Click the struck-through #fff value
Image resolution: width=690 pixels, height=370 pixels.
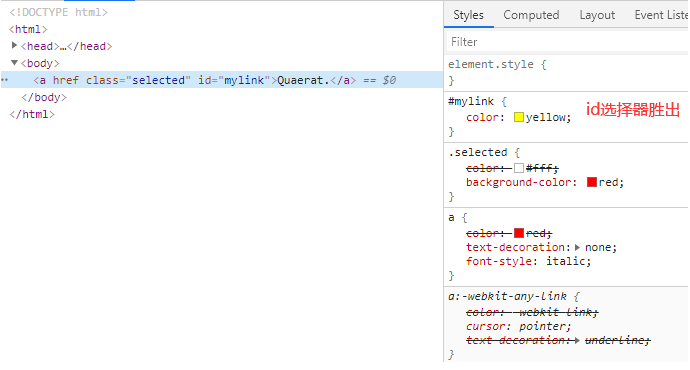[x=540, y=168]
